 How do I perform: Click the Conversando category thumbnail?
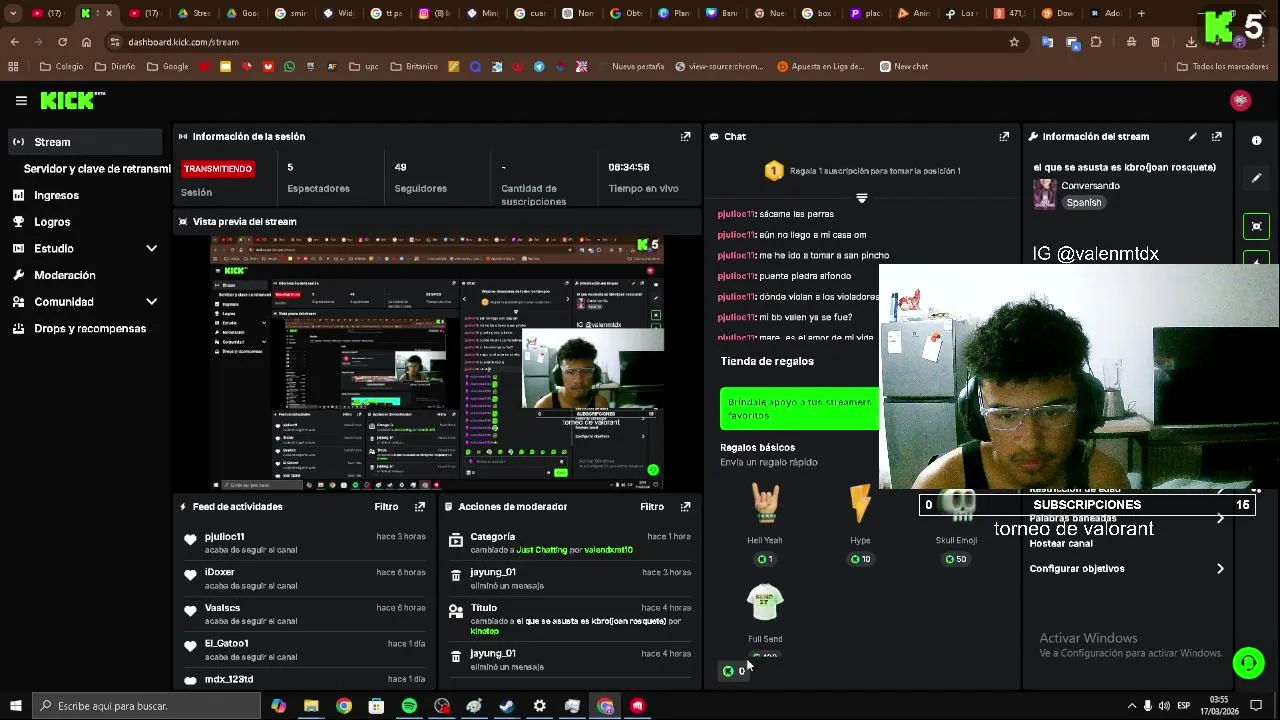(x=1045, y=193)
